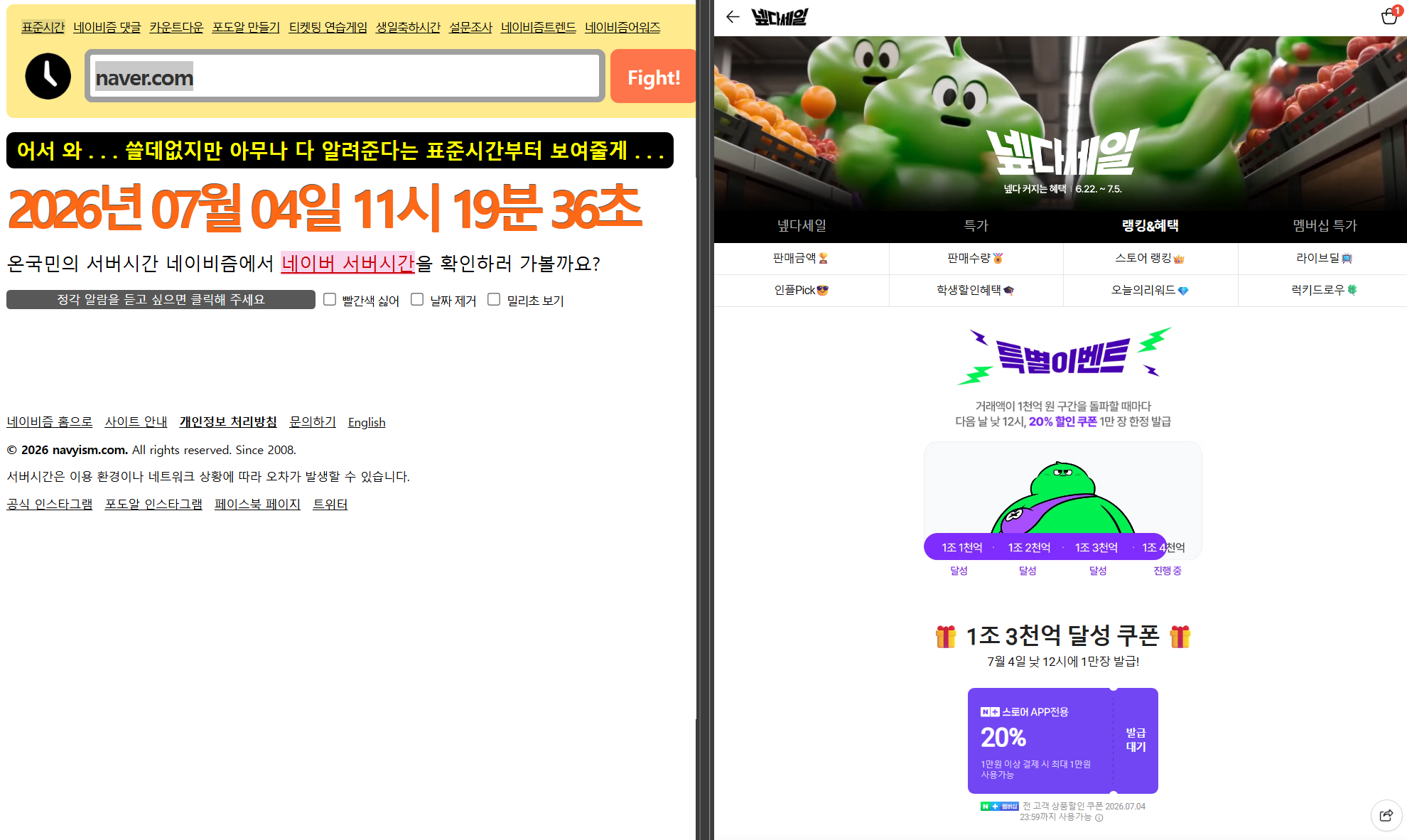1407x840 pixels.
Task: Click 1조 3천억 progress milestone
Action: [1096, 547]
